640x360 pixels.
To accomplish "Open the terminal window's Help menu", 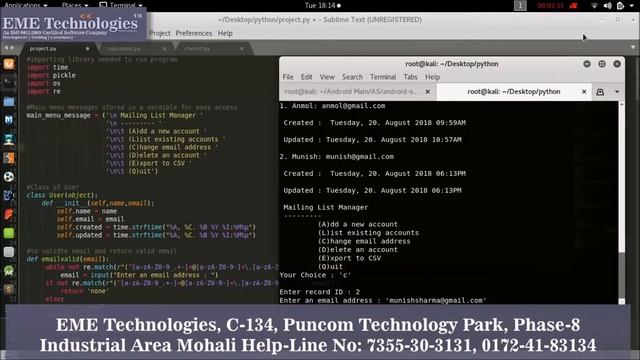I will click(x=432, y=77).
